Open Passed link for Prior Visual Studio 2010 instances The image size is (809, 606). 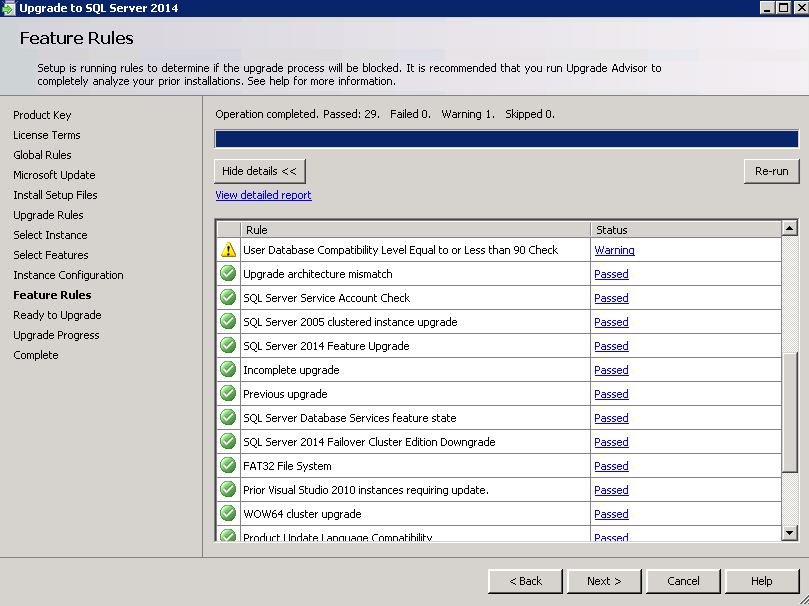point(611,490)
